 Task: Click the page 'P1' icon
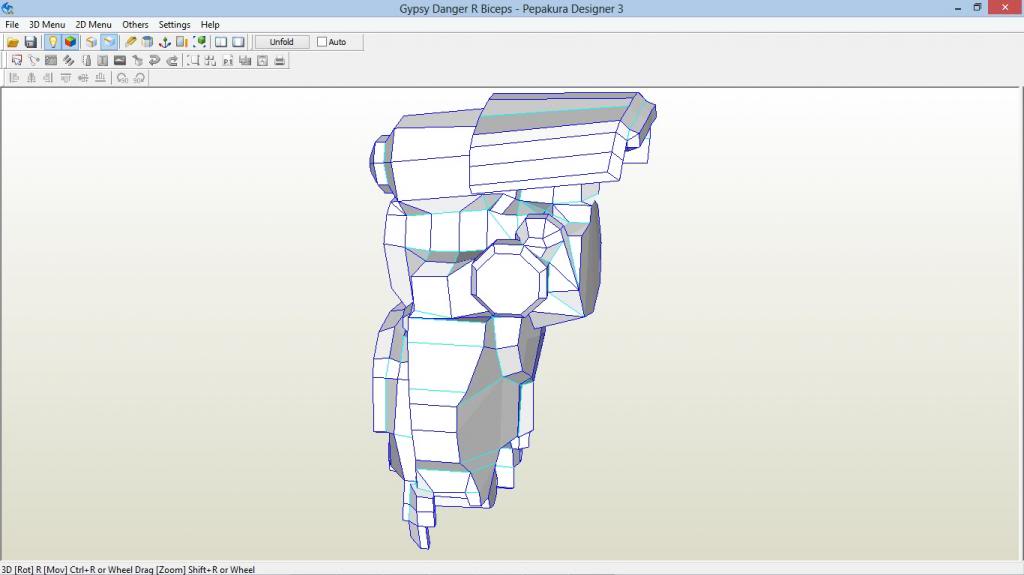(228, 61)
